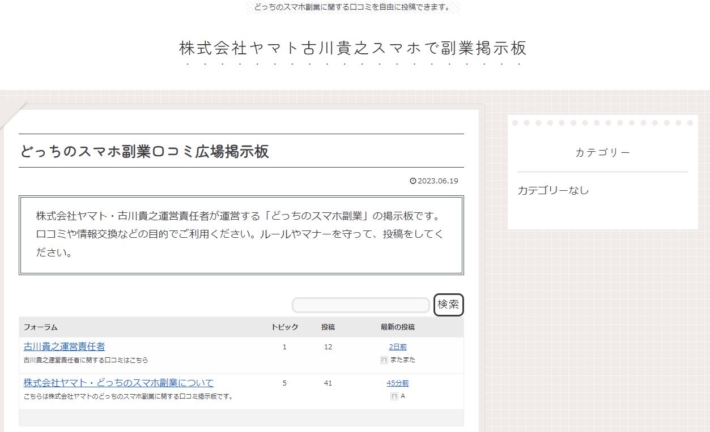Click the 検索 search button

[x=448, y=305]
